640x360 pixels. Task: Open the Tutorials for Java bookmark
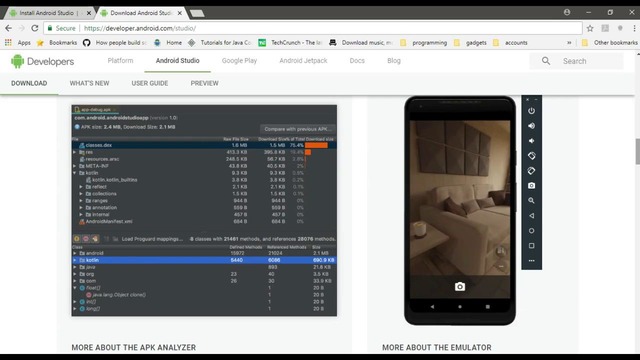coord(220,42)
